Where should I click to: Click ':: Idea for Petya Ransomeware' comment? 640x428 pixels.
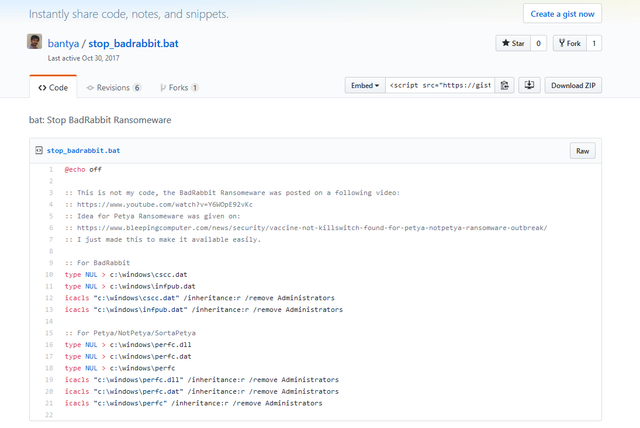152,216
